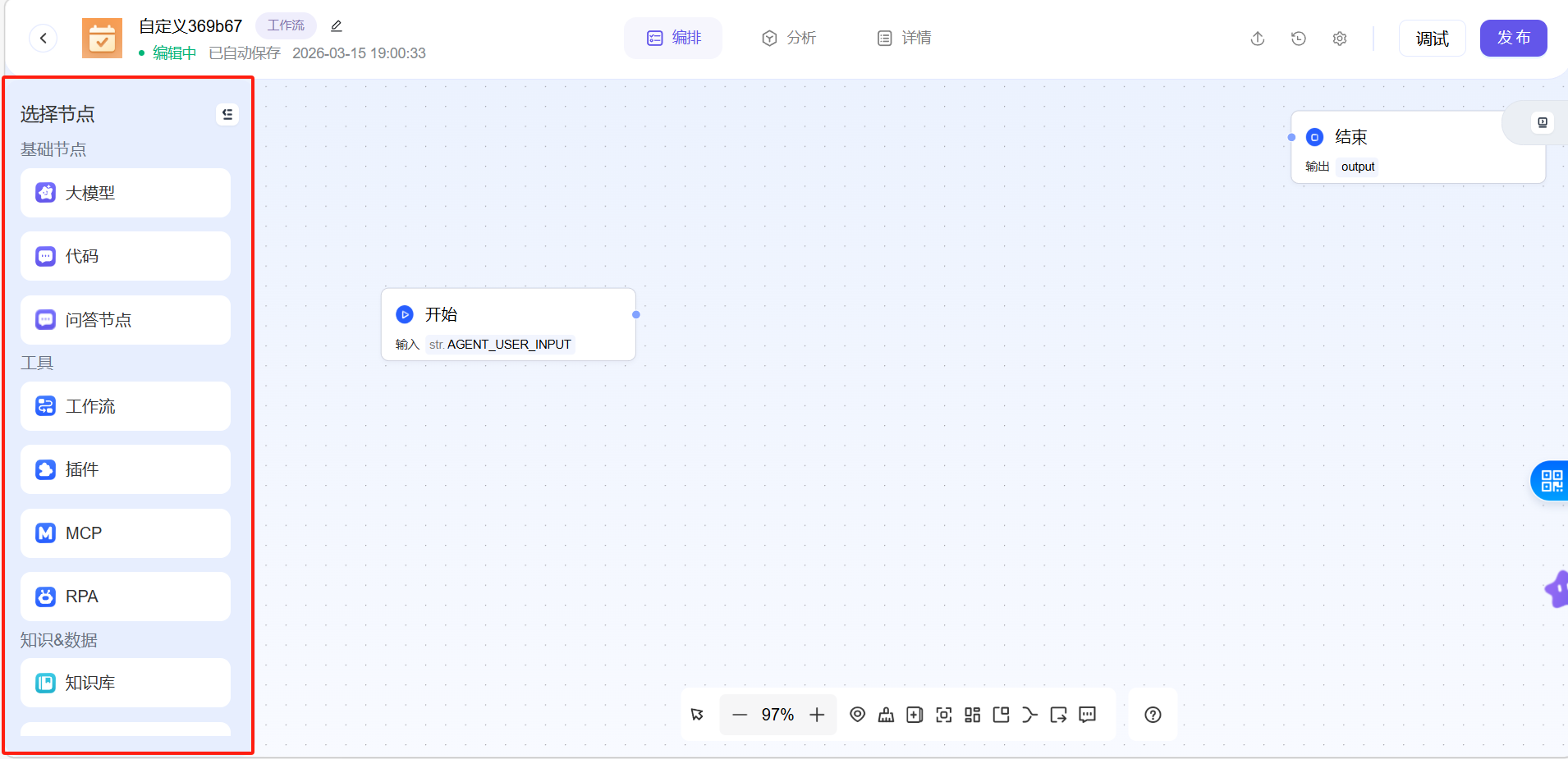This screenshot has width=1568, height=759.
Task: Select the 大模型 node in the node list
Action: click(x=126, y=193)
